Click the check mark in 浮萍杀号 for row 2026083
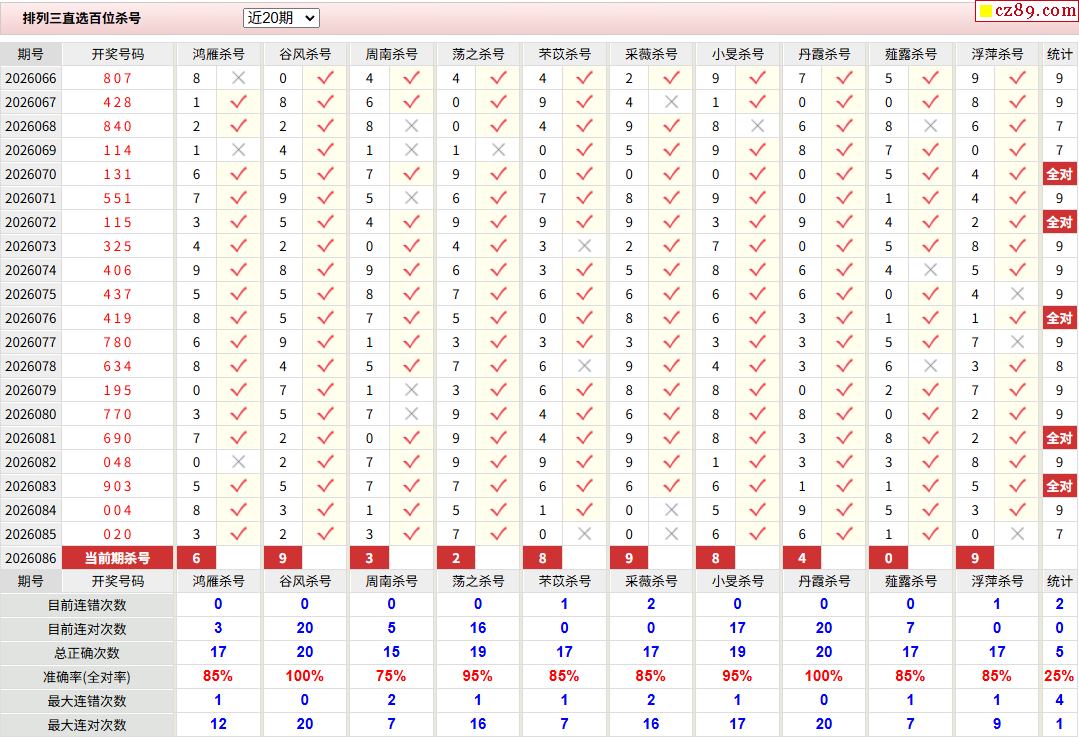This screenshot has width=1079, height=737. point(1017,486)
